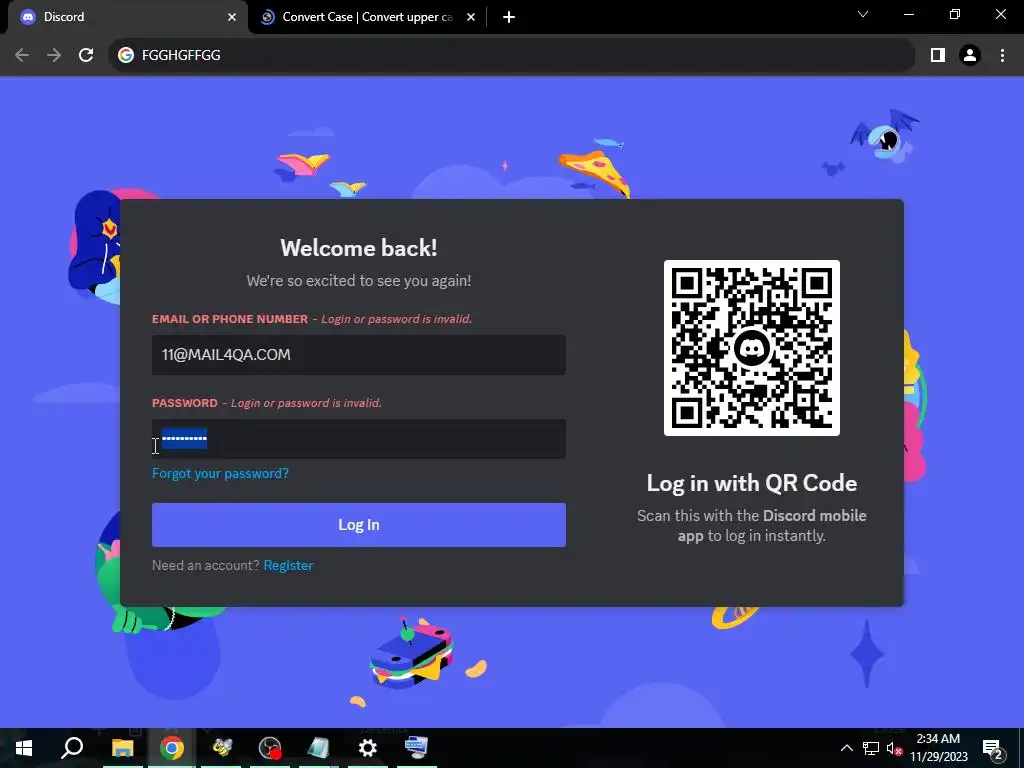1024x768 pixels.
Task: Click the EMAIL OR PHONE NUMBER label
Action: [230, 319]
